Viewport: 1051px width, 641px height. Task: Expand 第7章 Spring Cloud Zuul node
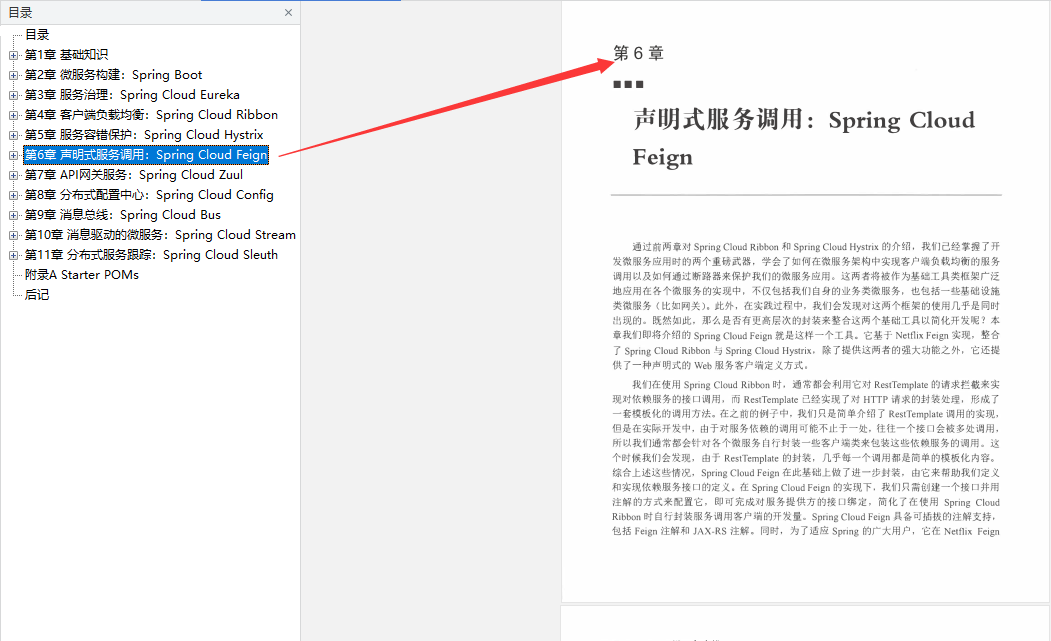click(x=13, y=176)
